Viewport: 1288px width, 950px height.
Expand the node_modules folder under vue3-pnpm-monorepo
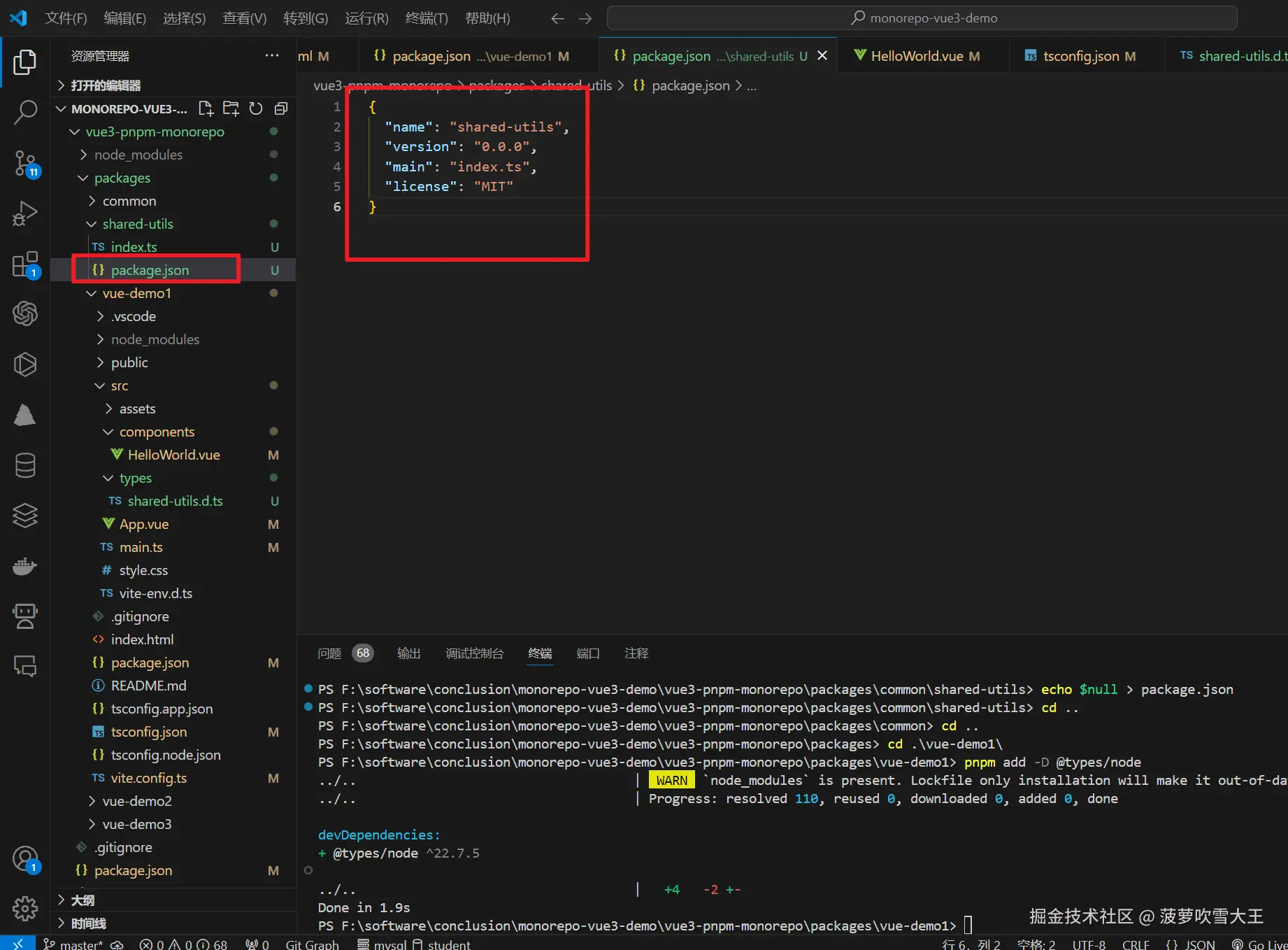[138, 155]
